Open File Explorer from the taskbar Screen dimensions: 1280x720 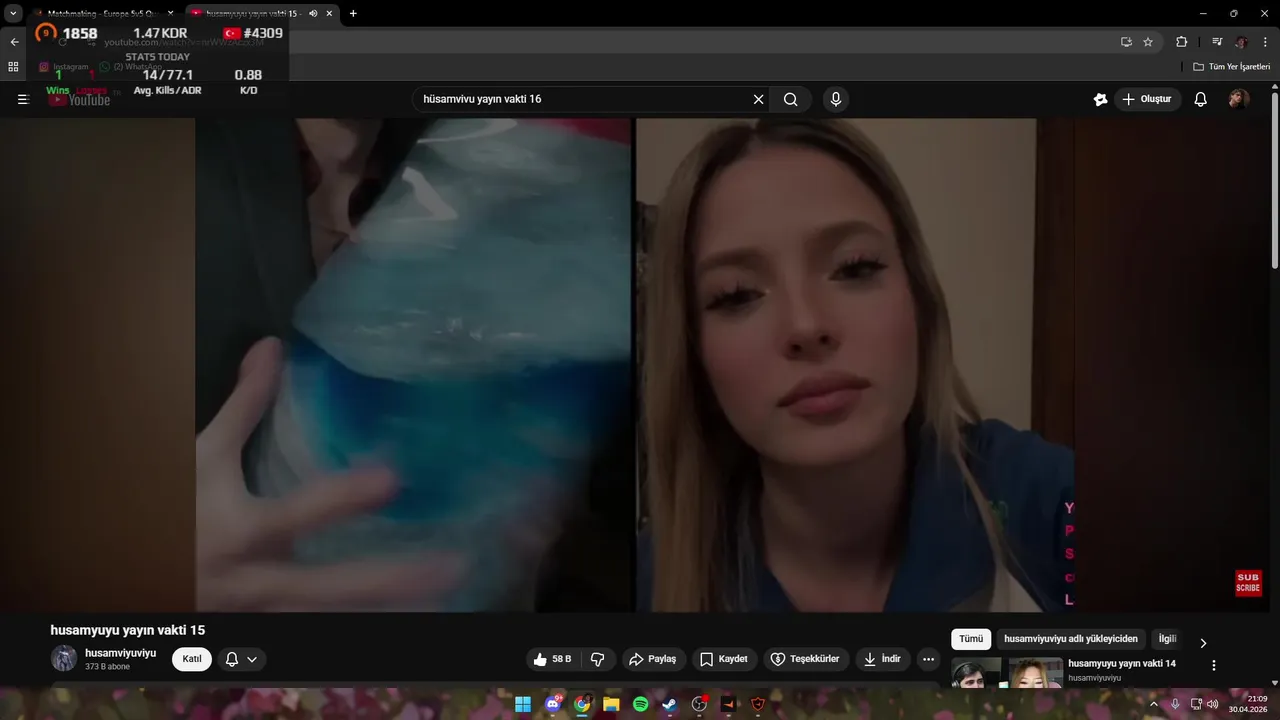[611, 704]
